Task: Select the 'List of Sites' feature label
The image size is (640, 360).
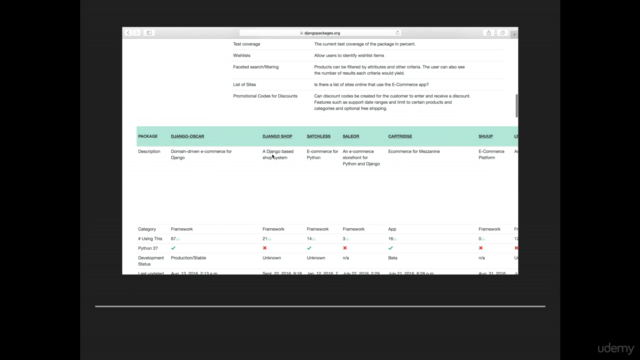Action: 244,84
